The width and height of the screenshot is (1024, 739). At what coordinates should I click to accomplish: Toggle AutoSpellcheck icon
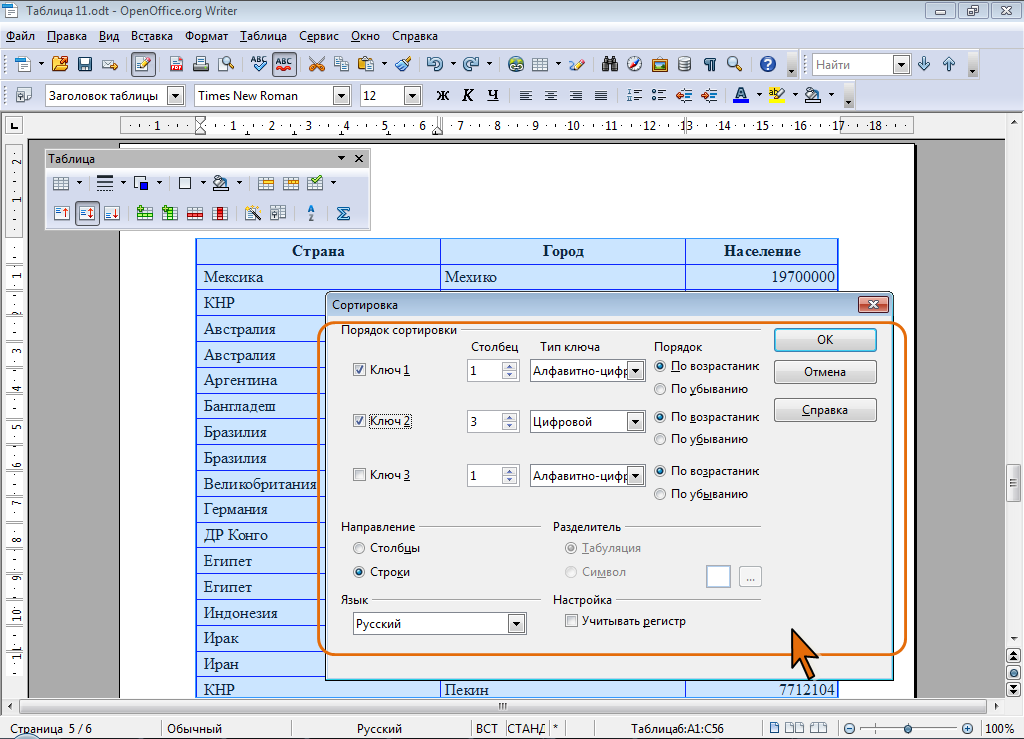[x=284, y=64]
